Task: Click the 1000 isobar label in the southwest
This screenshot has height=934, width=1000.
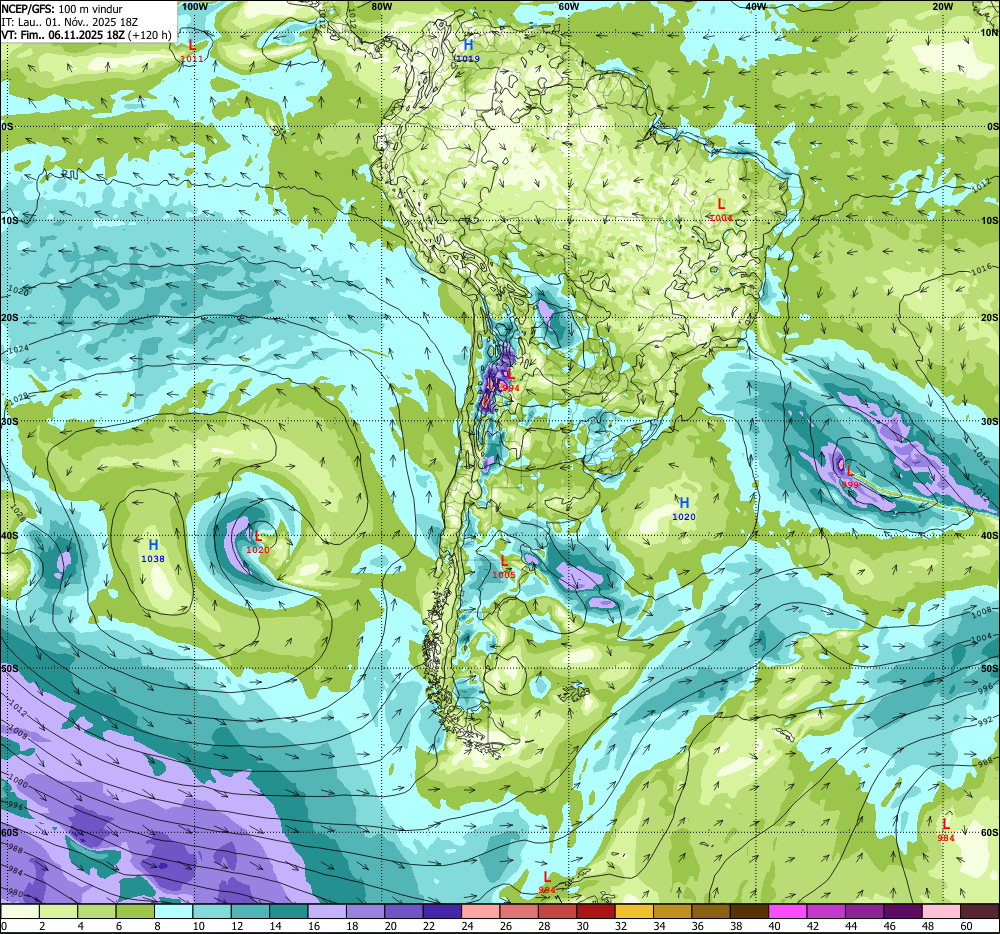Action: (17, 781)
